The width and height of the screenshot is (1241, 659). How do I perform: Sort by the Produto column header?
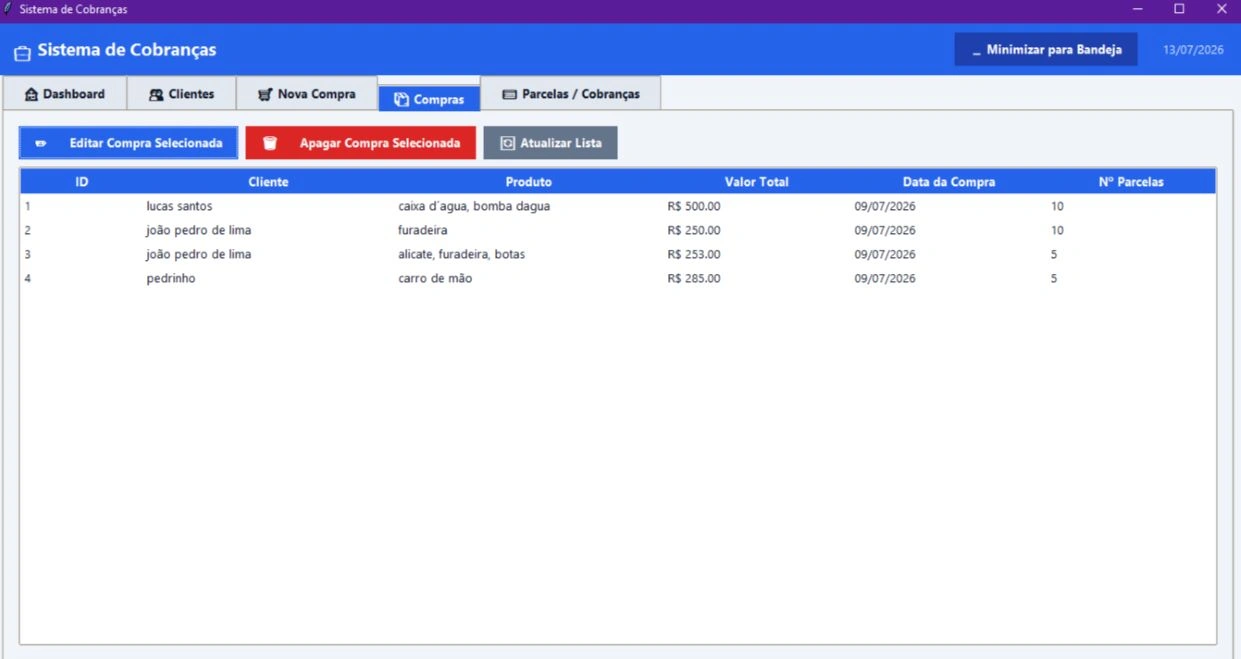[529, 182]
